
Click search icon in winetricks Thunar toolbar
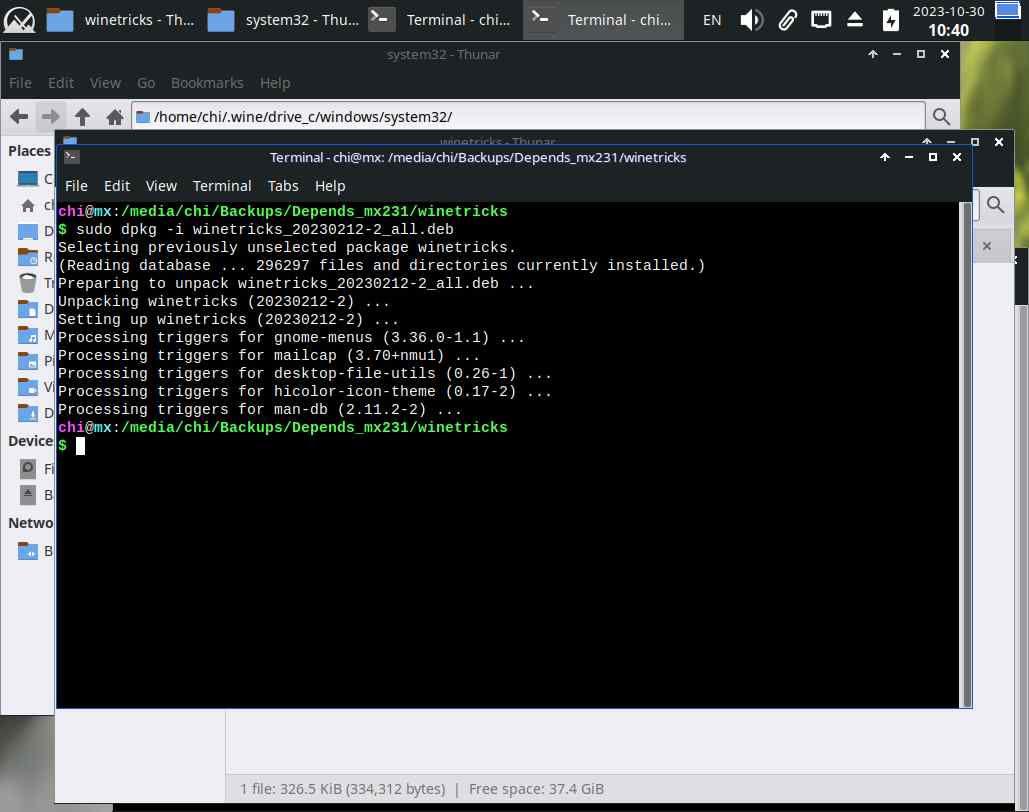pyautogui.click(x=996, y=205)
